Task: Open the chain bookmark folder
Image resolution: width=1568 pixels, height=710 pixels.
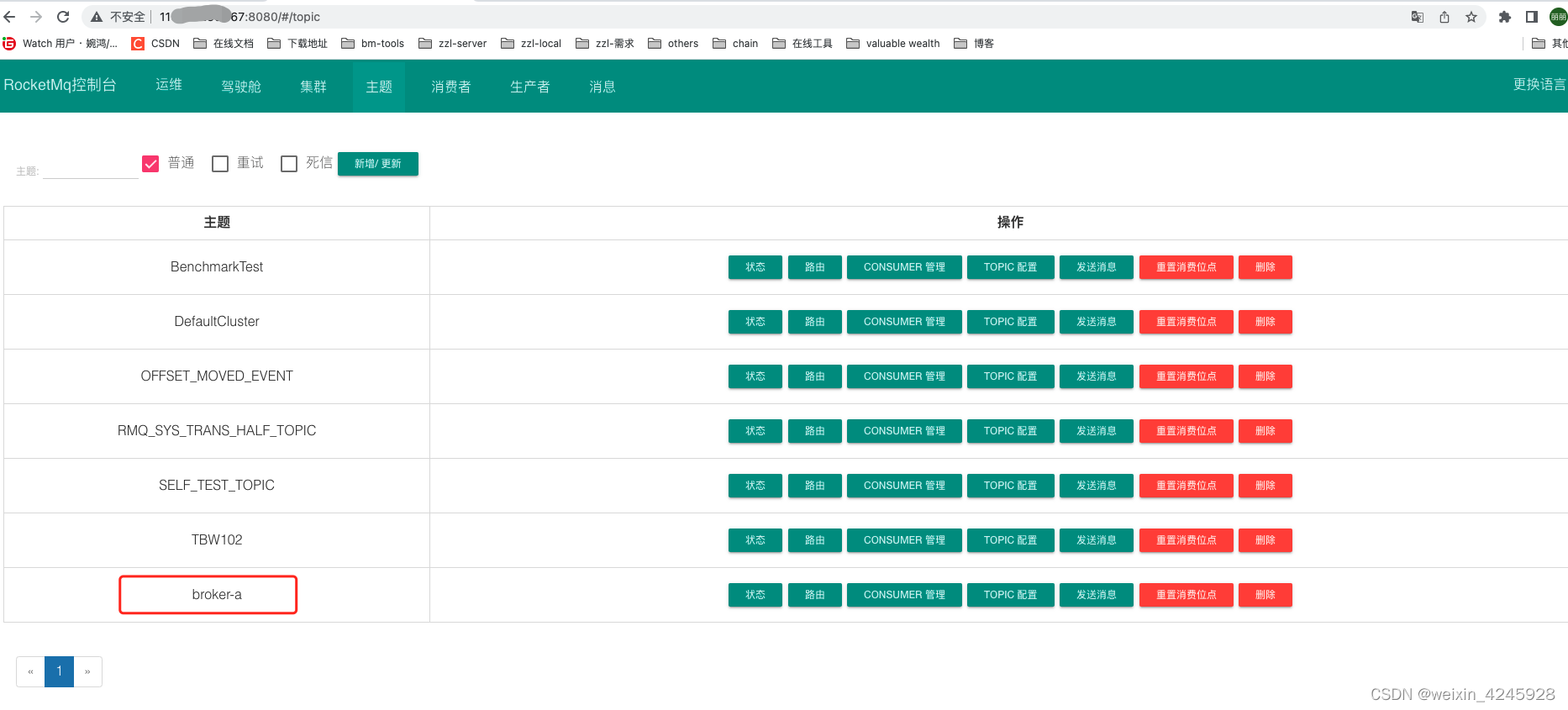Action: click(x=735, y=44)
